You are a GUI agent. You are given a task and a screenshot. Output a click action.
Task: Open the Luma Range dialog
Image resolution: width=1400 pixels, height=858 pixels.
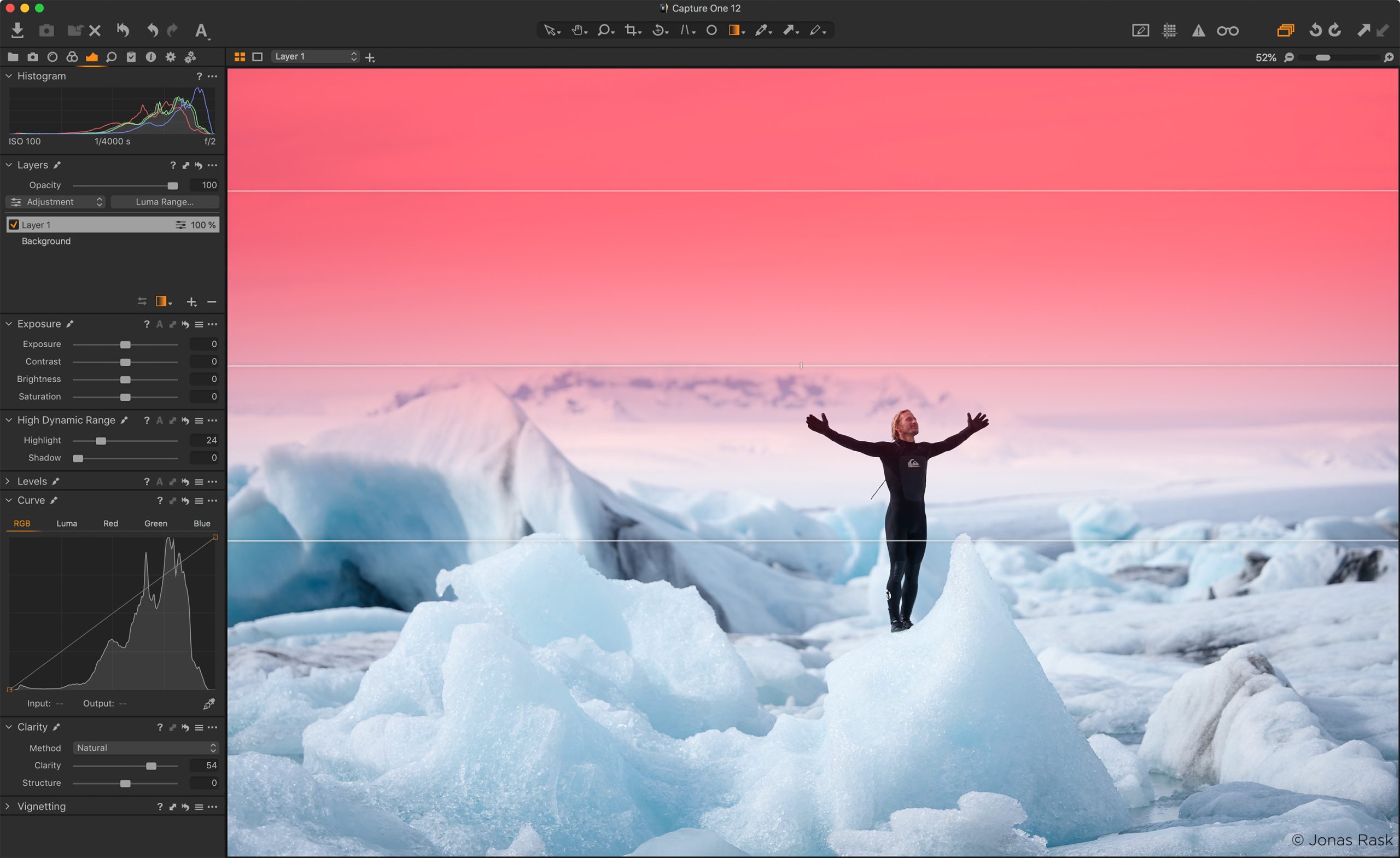pos(165,202)
